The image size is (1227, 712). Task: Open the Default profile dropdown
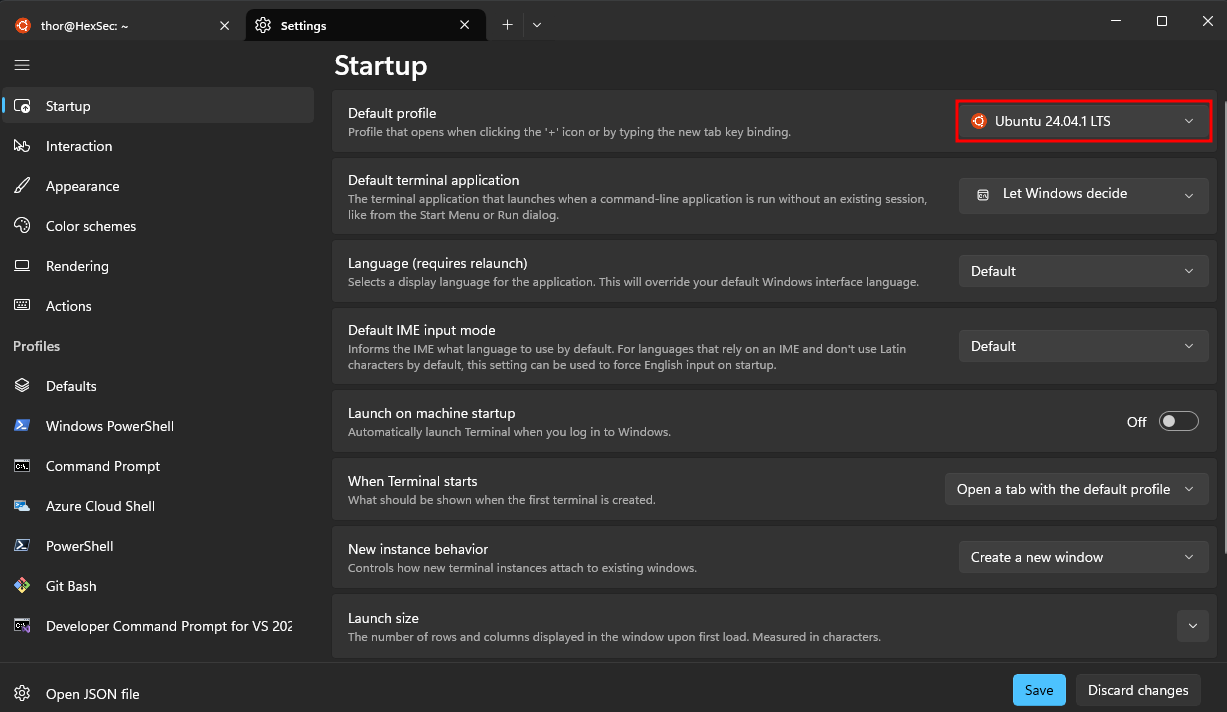coord(1084,121)
